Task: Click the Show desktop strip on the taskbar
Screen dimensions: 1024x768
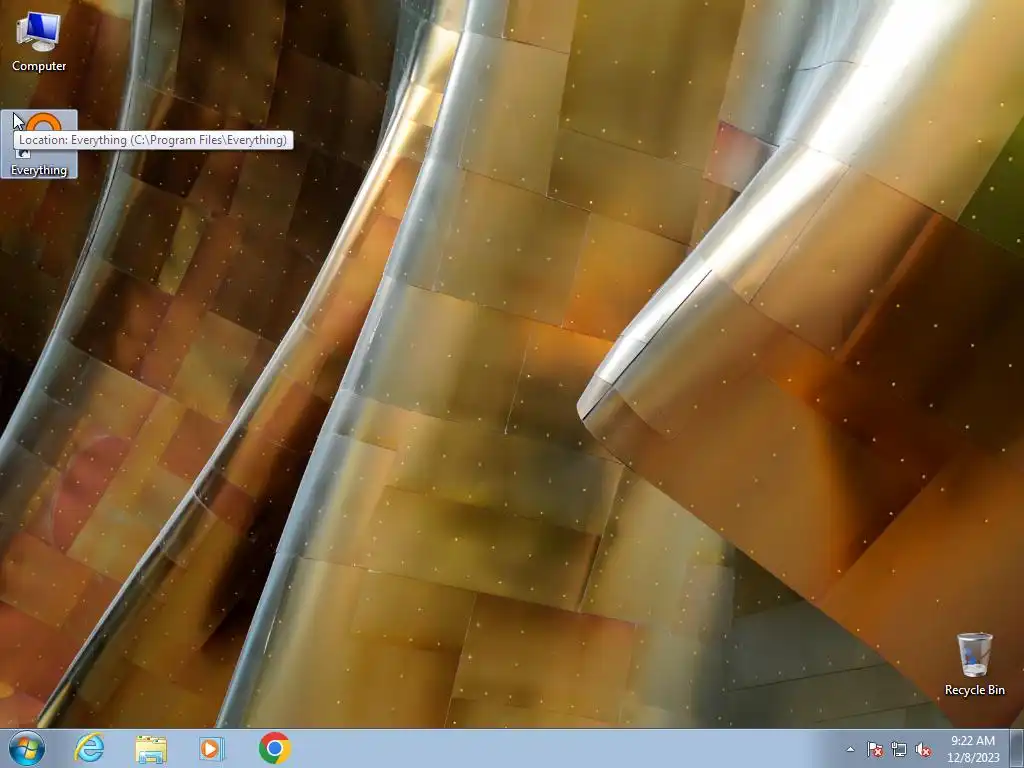Action: coord(1017,748)
